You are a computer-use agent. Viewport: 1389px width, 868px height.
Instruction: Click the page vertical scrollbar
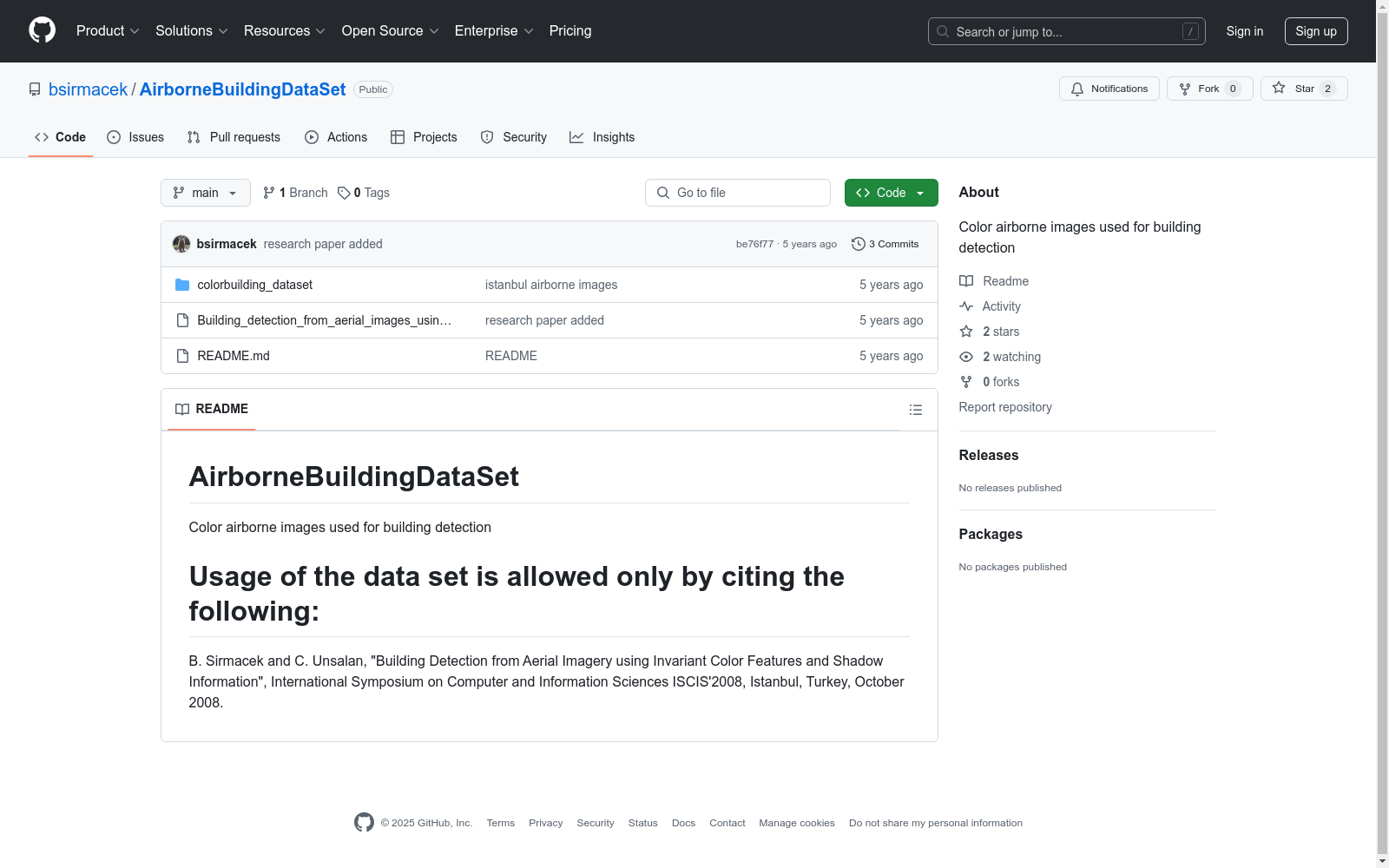[1382, 434]
